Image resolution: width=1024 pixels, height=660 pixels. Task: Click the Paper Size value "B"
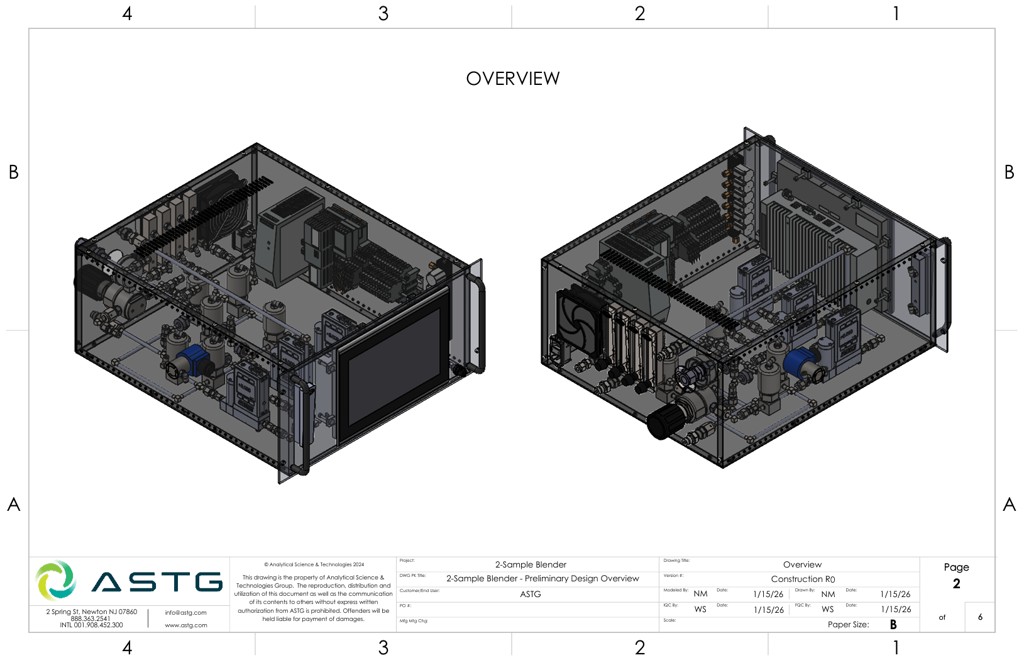click(893, 624)
